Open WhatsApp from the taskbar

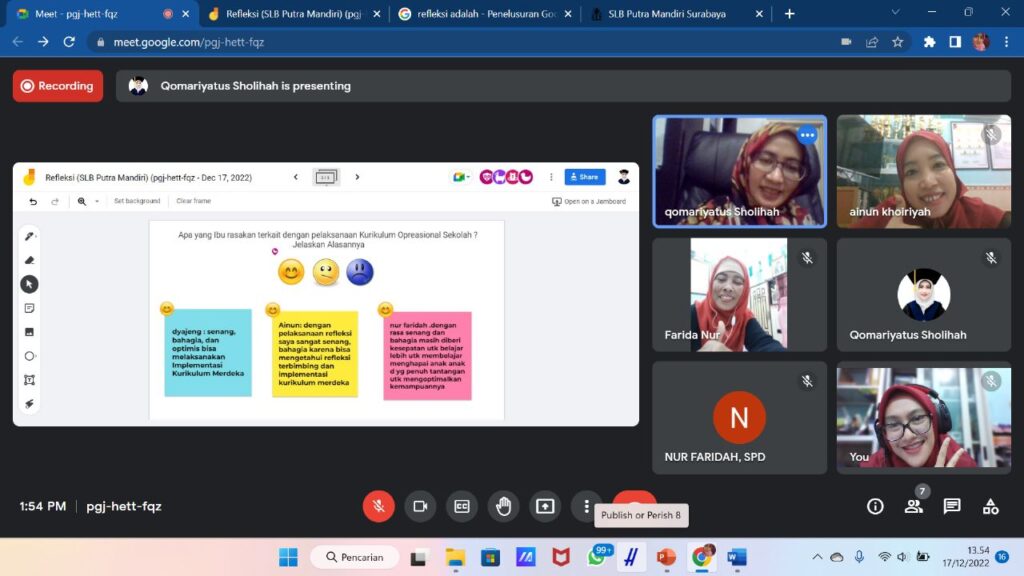598,557
